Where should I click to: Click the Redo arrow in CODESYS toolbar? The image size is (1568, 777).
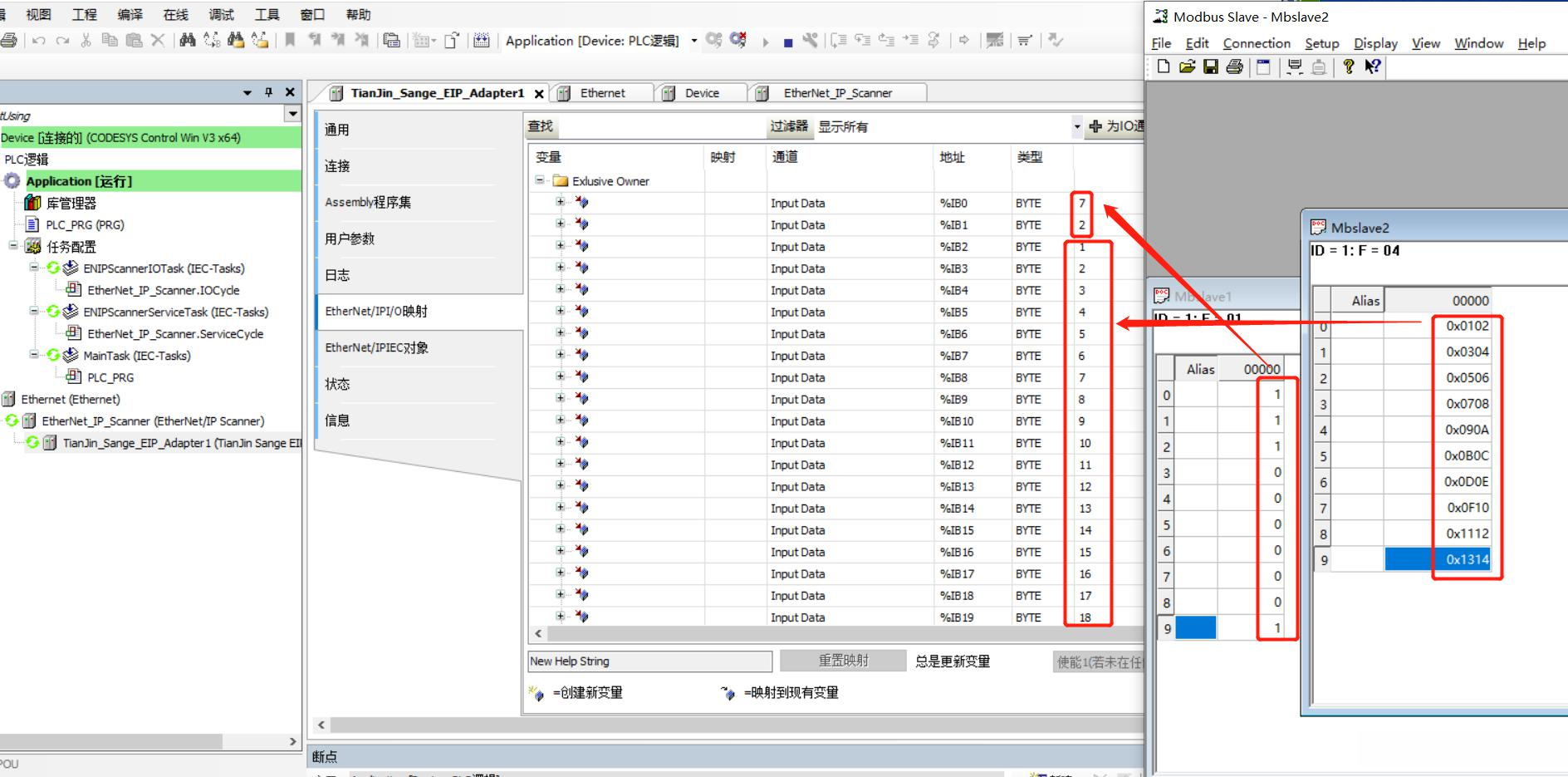(x=62, y=41)
